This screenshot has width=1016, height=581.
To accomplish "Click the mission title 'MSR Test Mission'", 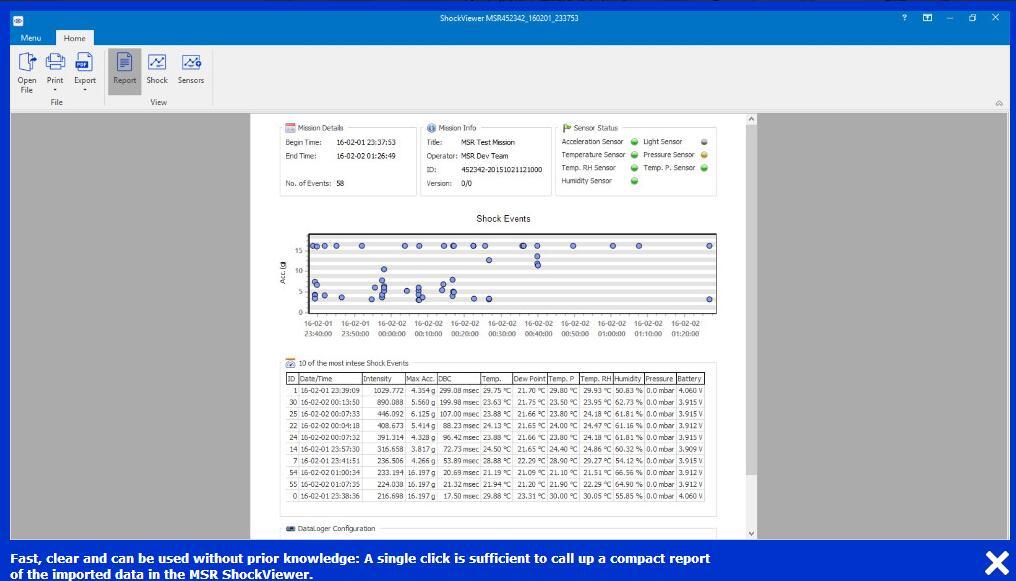I will point(488,142).
